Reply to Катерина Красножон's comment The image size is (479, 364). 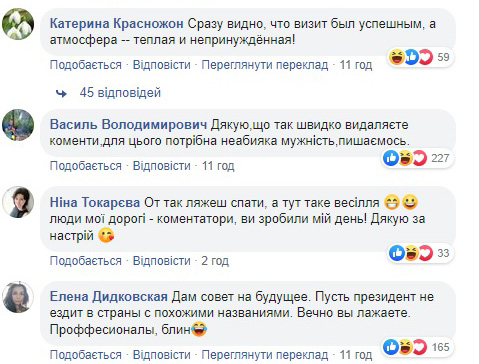coord(162,65)
